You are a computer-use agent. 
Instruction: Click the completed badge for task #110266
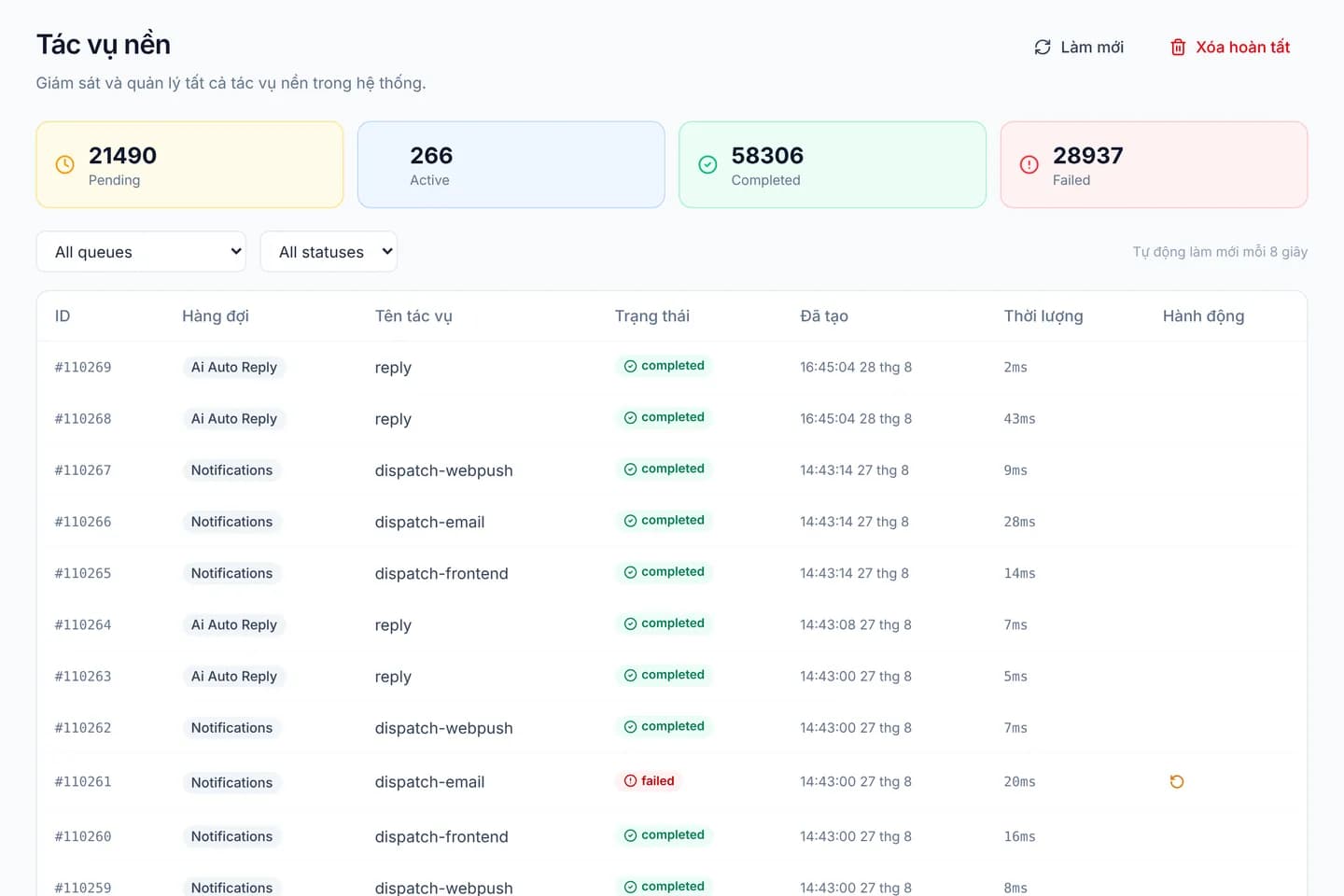664,520
